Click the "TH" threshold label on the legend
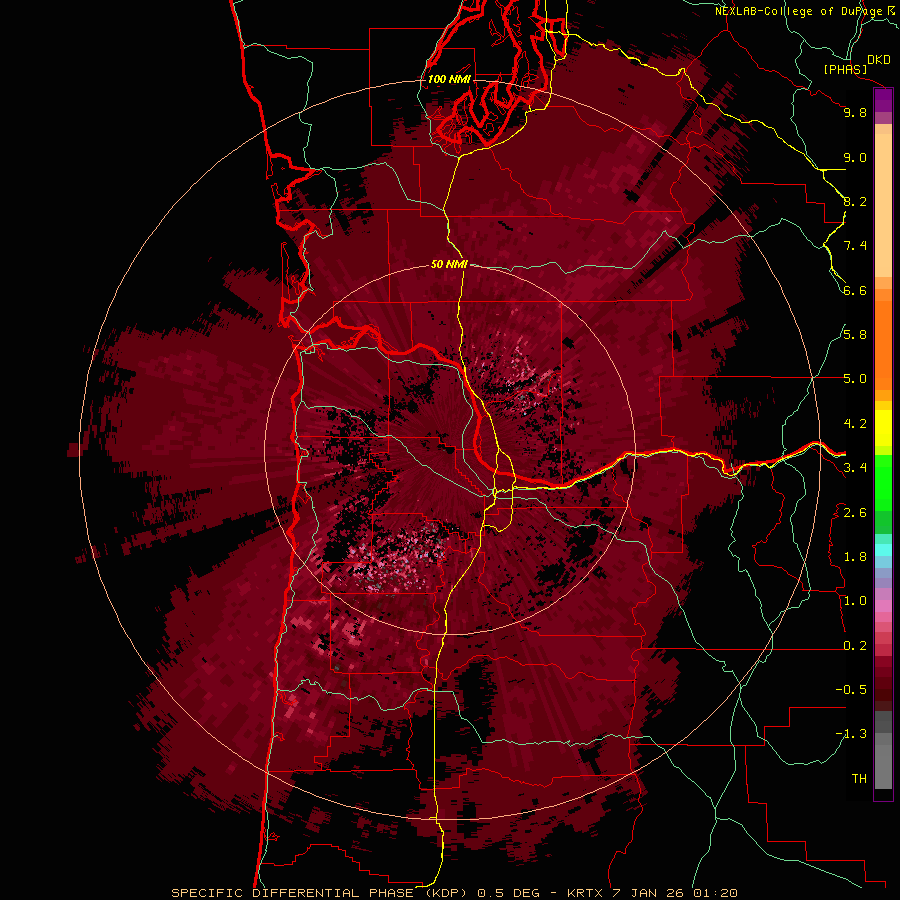 tap(859, 779)
